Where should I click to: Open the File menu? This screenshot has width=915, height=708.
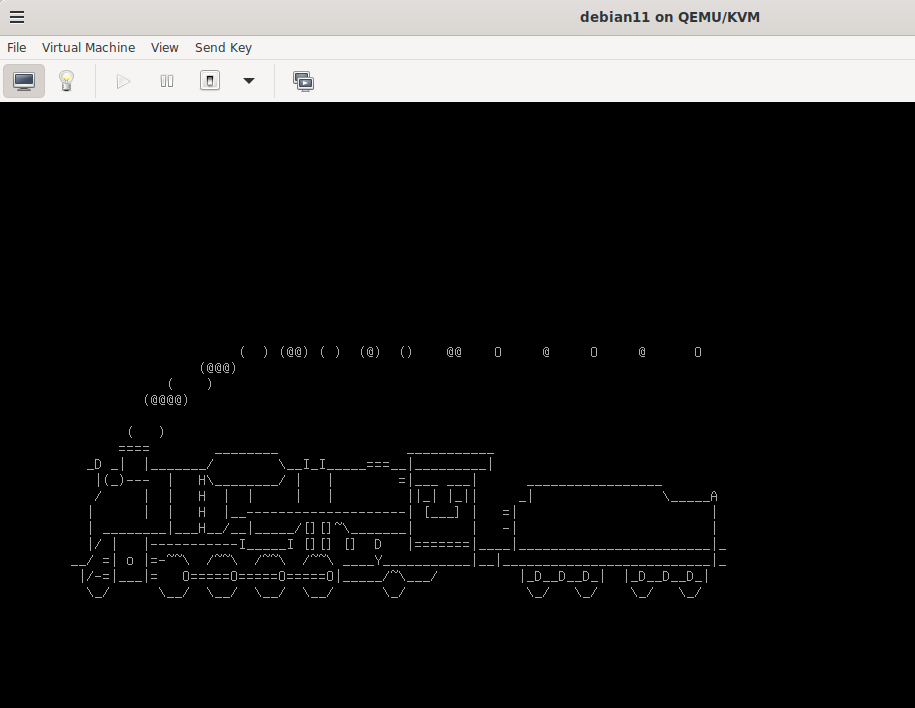17,47
